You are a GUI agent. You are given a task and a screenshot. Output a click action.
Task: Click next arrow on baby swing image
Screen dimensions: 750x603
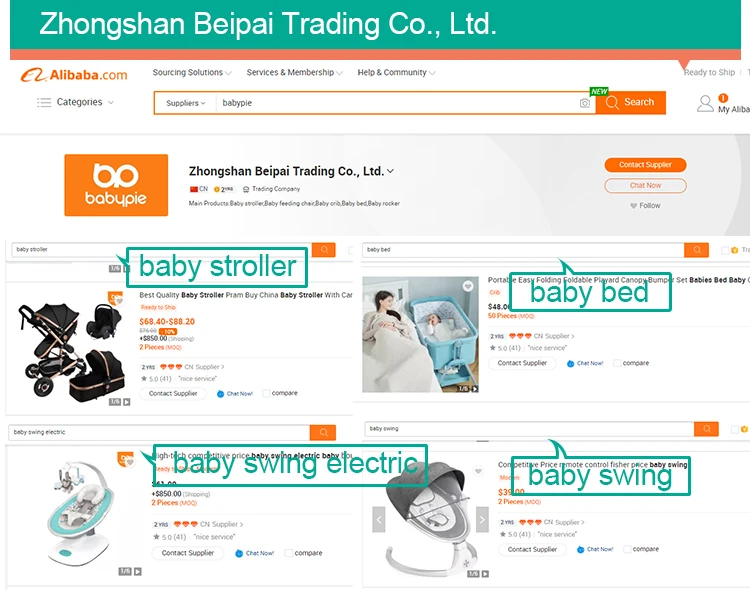click(x=482, y=519)
